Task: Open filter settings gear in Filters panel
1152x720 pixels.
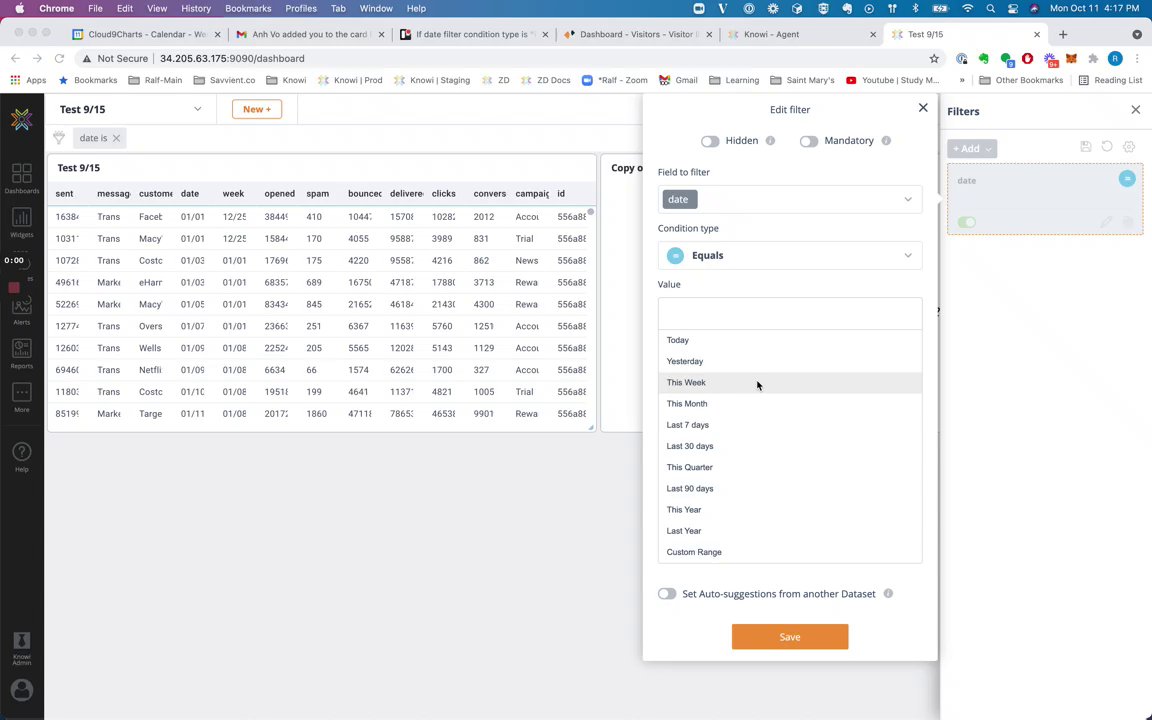Action: point(1129,147)
